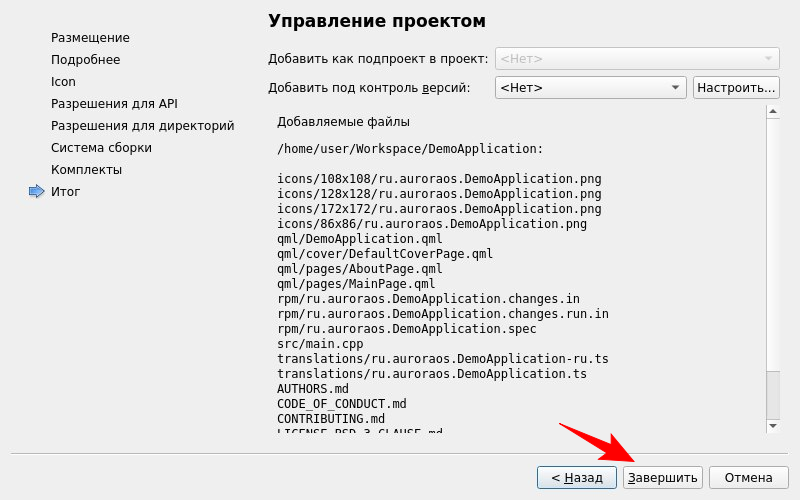Click the Управление проектом title

pos(377,21)
